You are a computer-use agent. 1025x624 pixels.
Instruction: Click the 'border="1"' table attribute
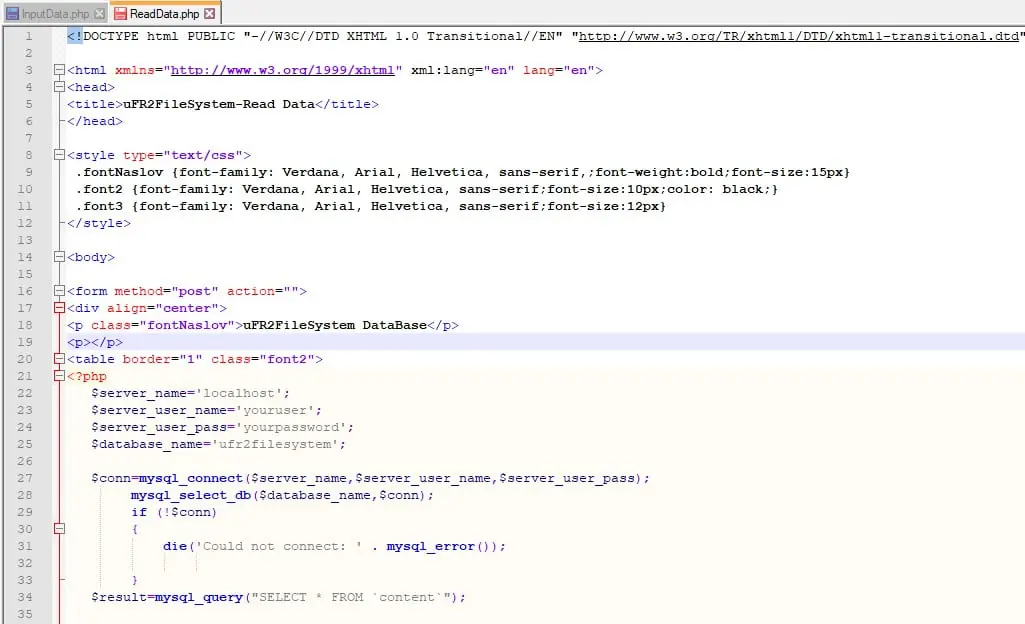tap(163, 359)
